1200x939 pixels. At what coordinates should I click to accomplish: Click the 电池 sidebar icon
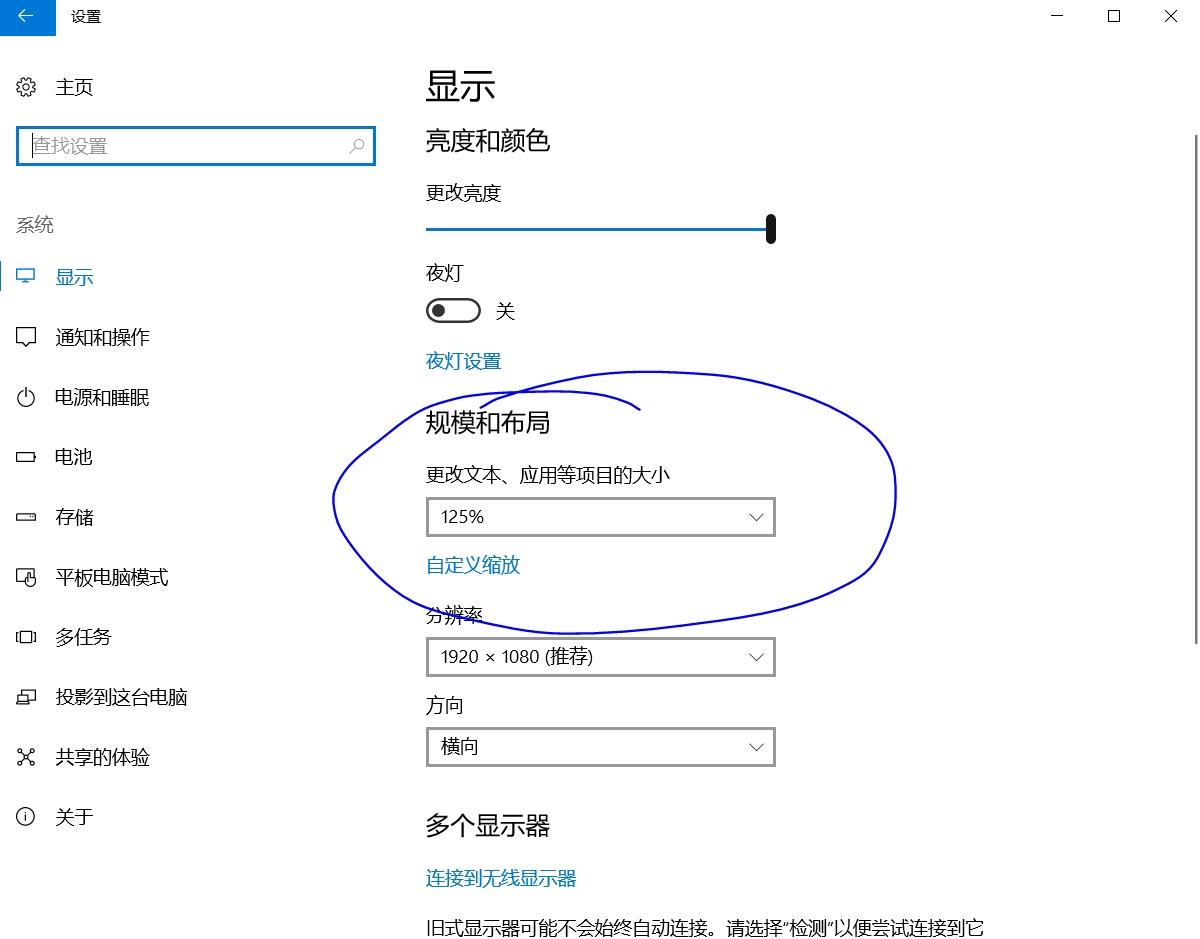(x=25, y=457)
